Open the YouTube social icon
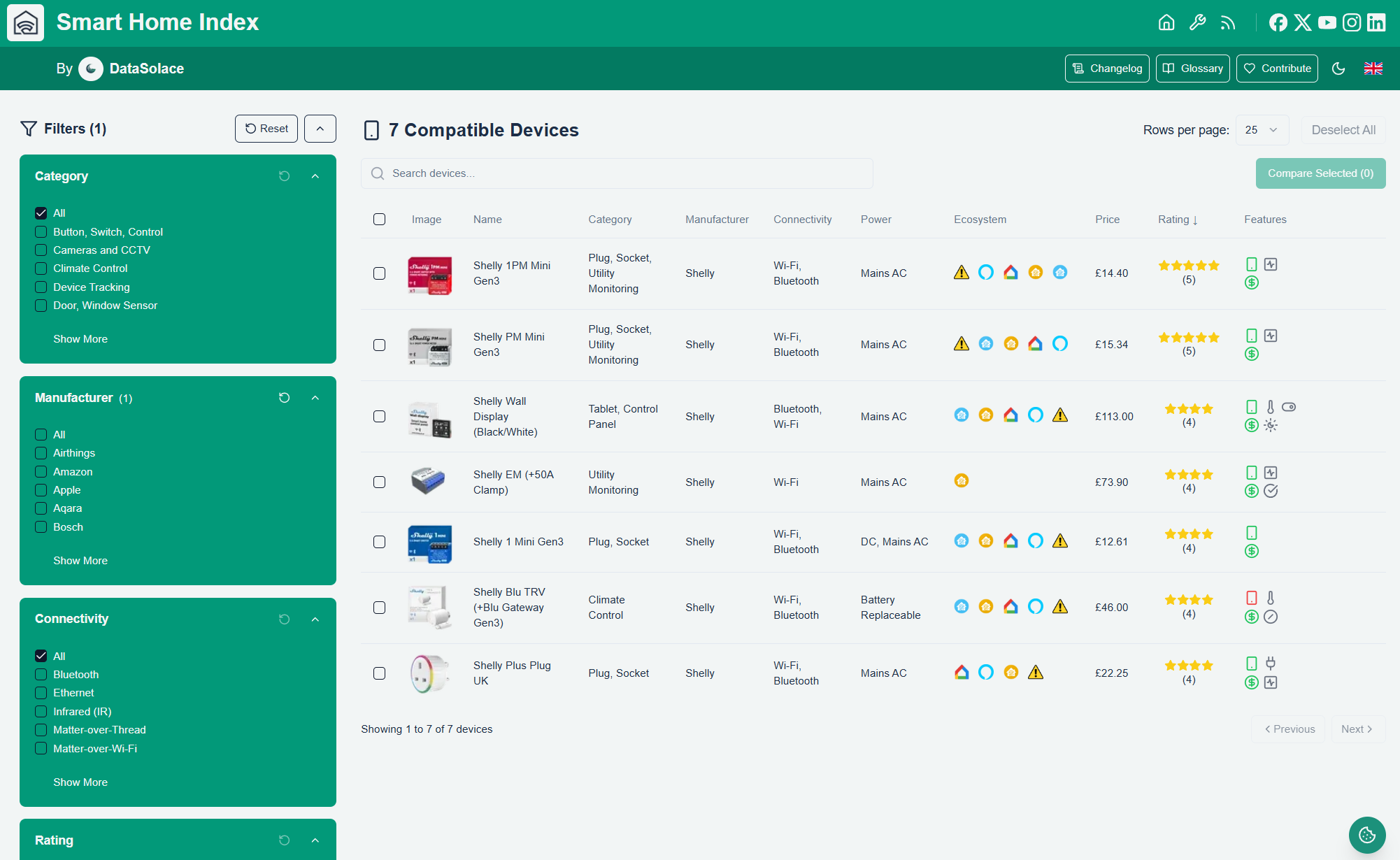1400x860 pixels. pyautogui.click(x=1327, y=22)
